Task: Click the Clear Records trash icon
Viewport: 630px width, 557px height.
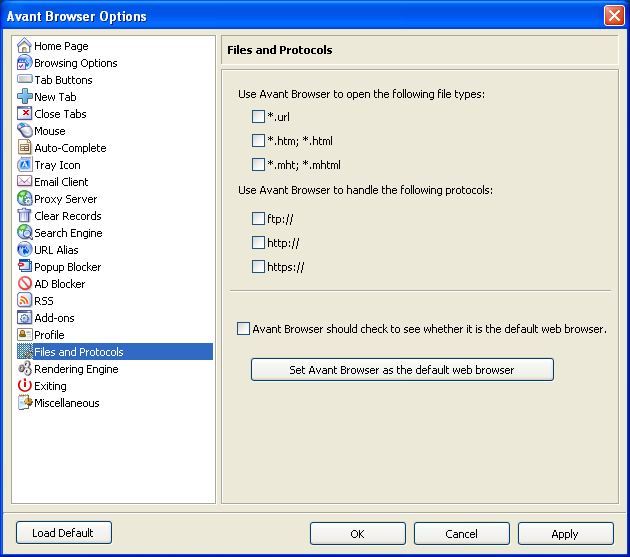Action: [x=24, y=216]
